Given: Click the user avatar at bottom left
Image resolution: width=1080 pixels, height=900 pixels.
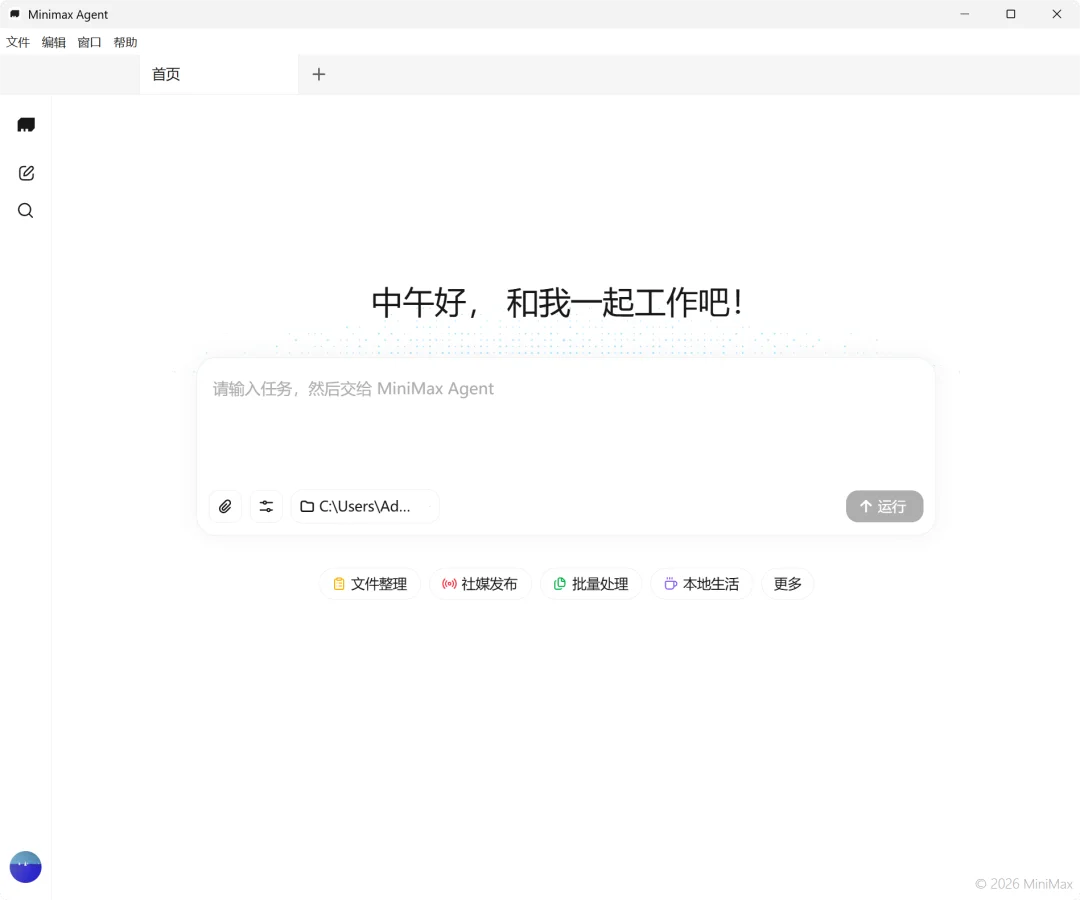Looking at the screenshot, I should pos(25,866).
